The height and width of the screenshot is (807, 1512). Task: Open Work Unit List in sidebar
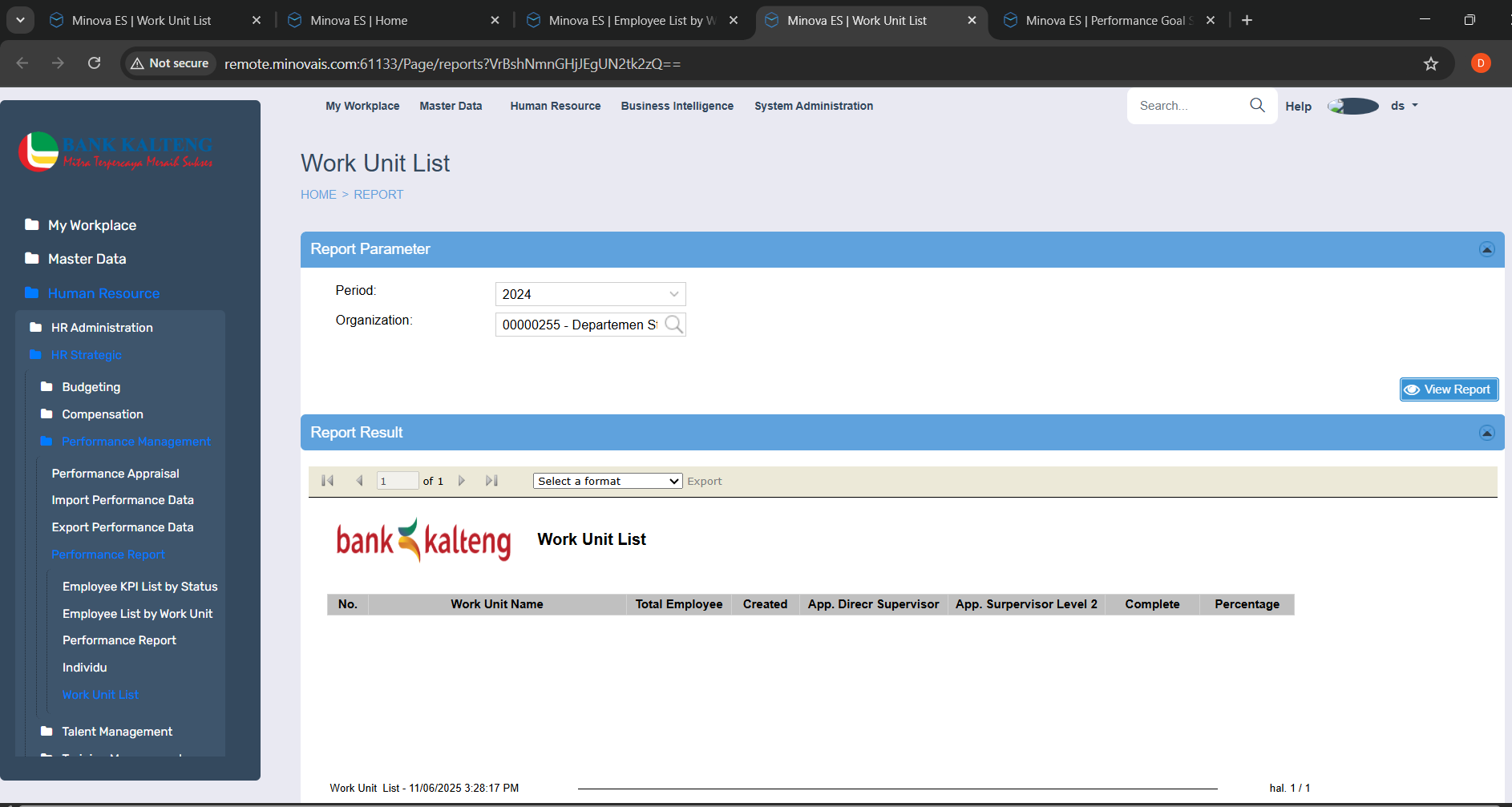pos(101,694)
